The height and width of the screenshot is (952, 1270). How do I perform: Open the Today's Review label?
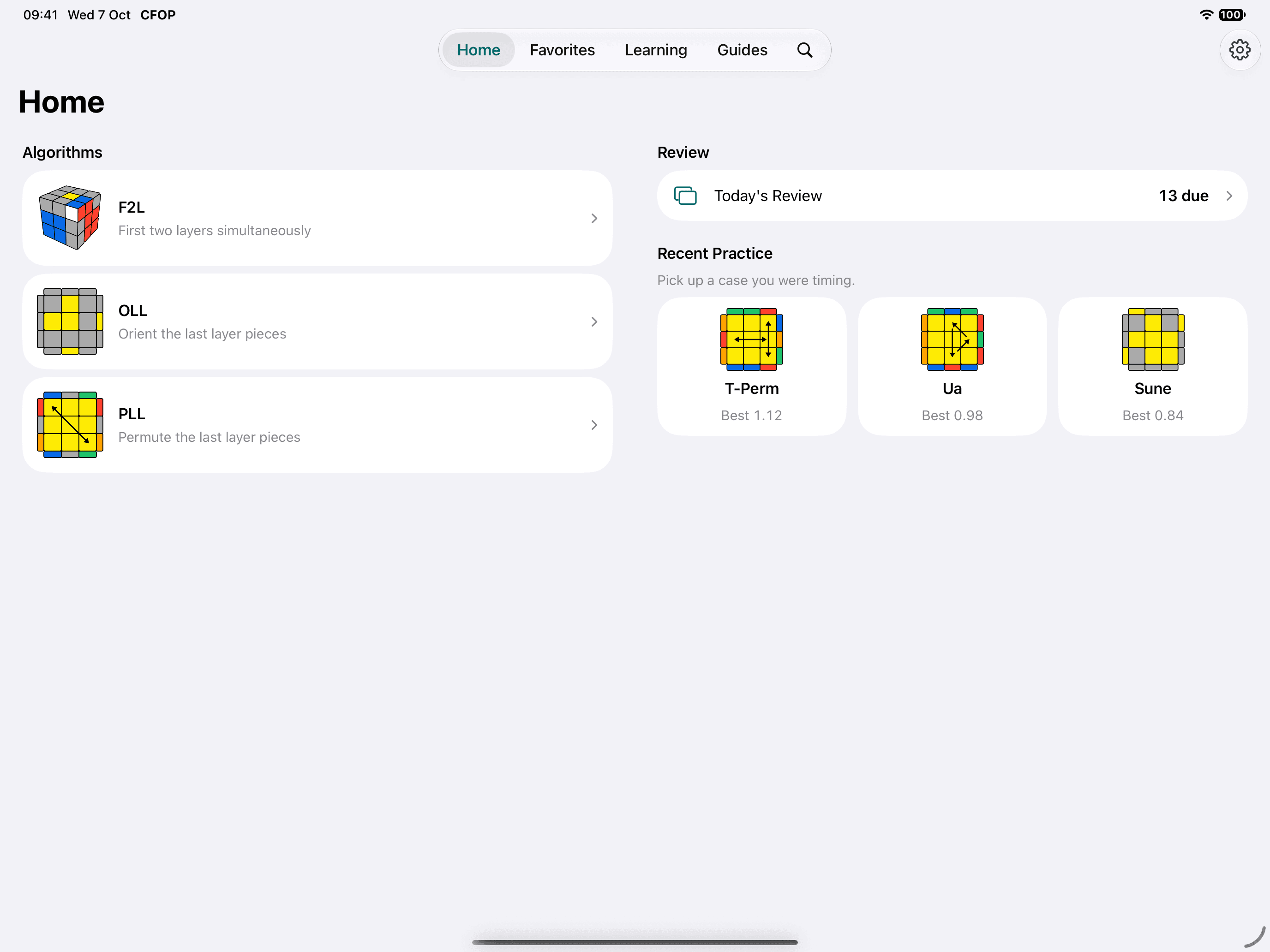(x=767, y=196)
